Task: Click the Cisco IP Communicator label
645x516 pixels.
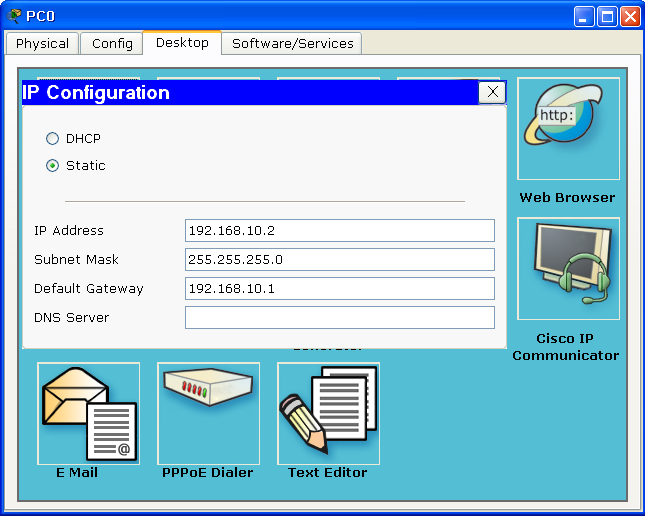Action: (x=566, y=347)
